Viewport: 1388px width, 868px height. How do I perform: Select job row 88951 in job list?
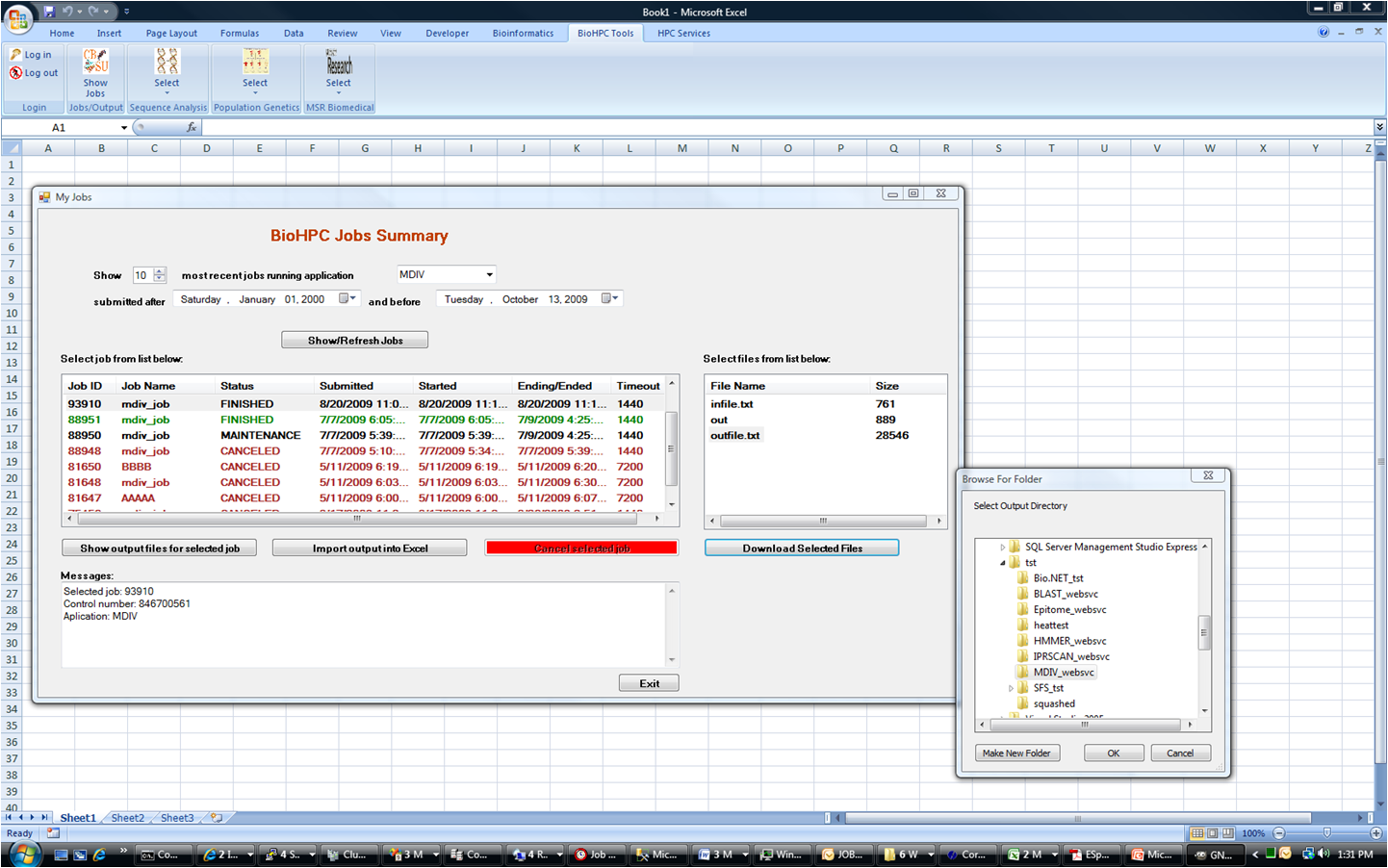pos(364,420)
